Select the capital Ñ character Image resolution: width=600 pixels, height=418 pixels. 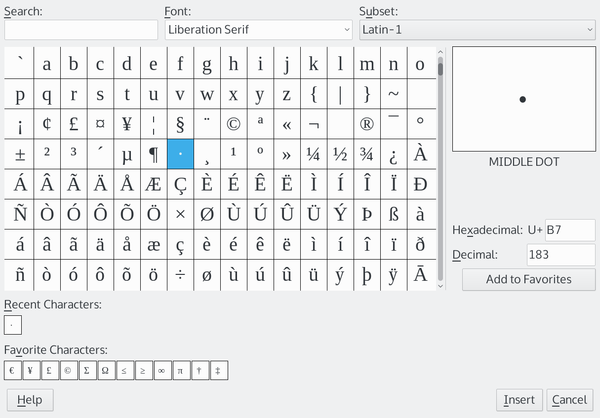click(x=20, y=214)
